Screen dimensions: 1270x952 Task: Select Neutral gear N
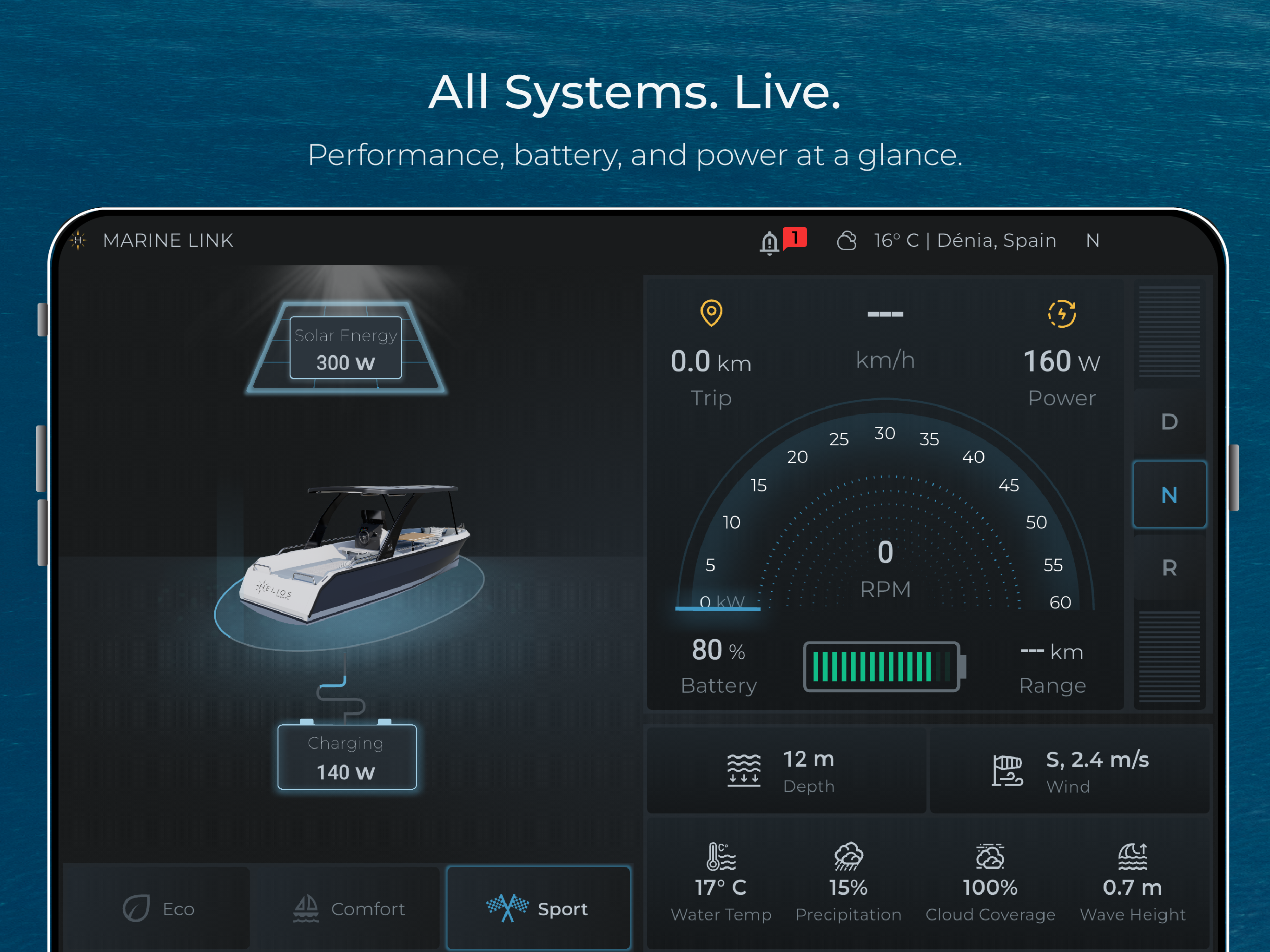(x=1169, y=495)
